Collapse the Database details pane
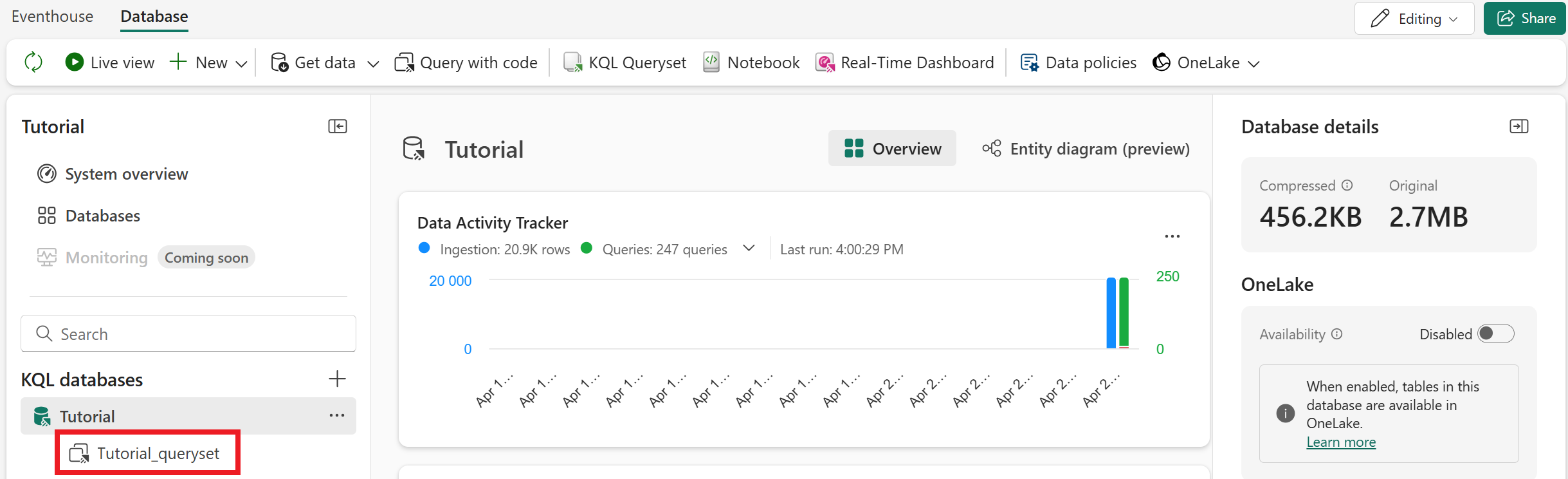The height and width of the screenshot is (479, 1568). tap(1519, 126)
